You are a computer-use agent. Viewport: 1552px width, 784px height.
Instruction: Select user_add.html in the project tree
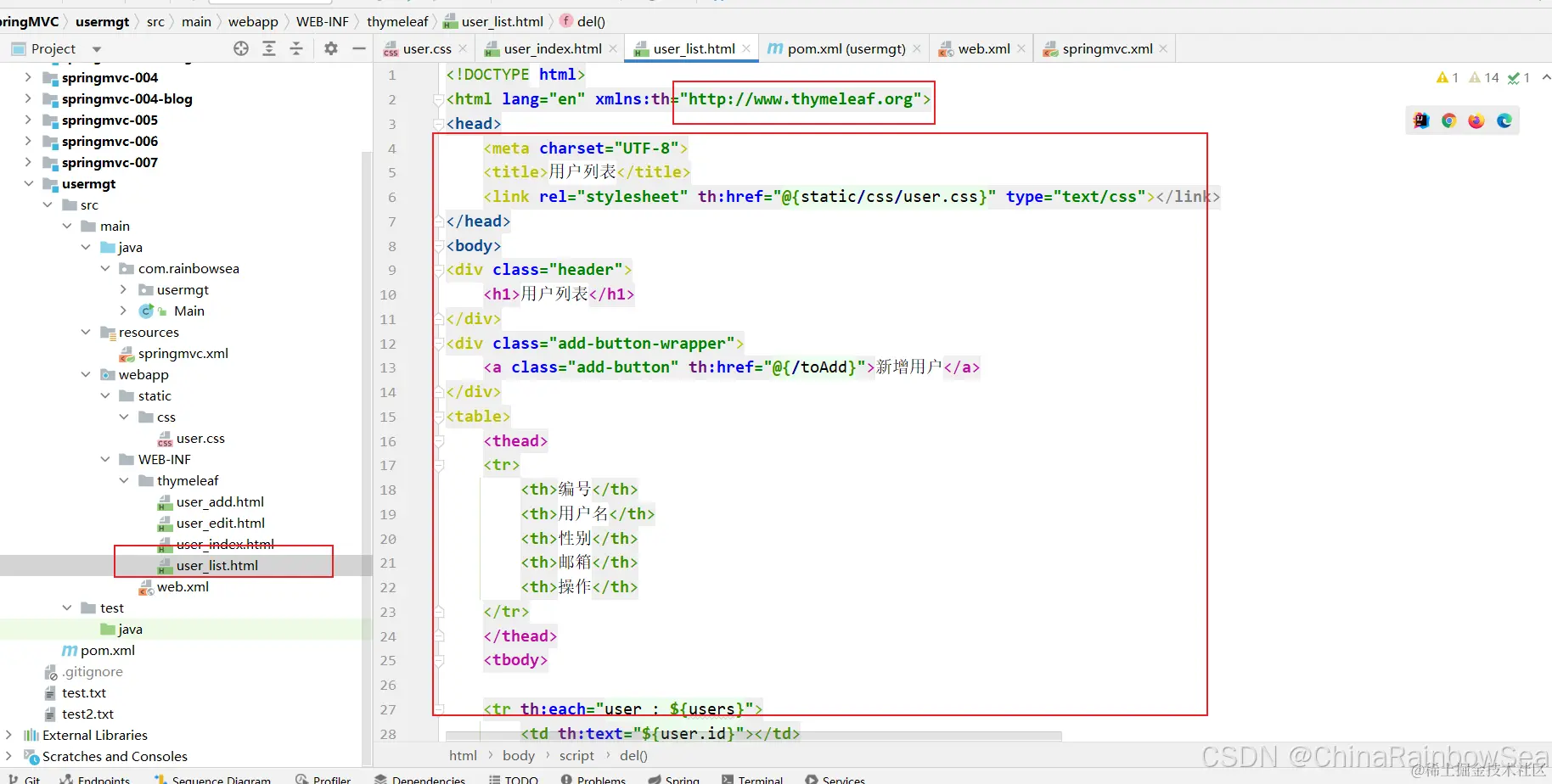[220, 502]
